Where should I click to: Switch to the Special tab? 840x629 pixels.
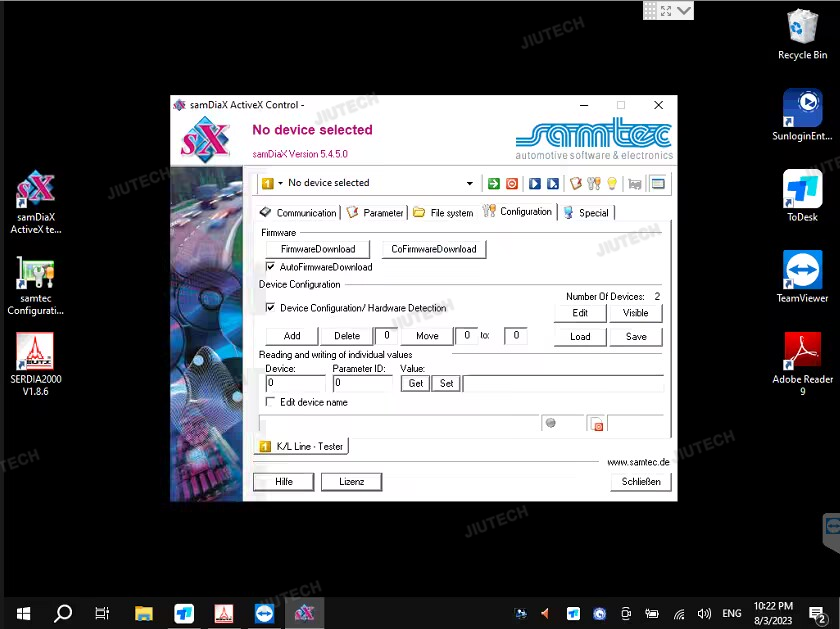click(587, 213)
